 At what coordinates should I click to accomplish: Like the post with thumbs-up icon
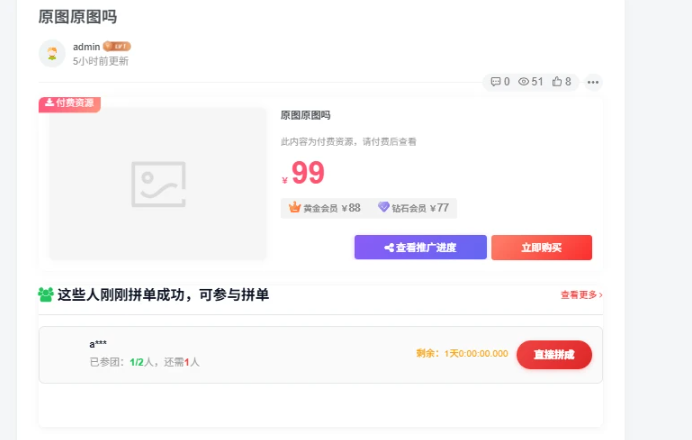pyautogui.click(x=557, y=82)
